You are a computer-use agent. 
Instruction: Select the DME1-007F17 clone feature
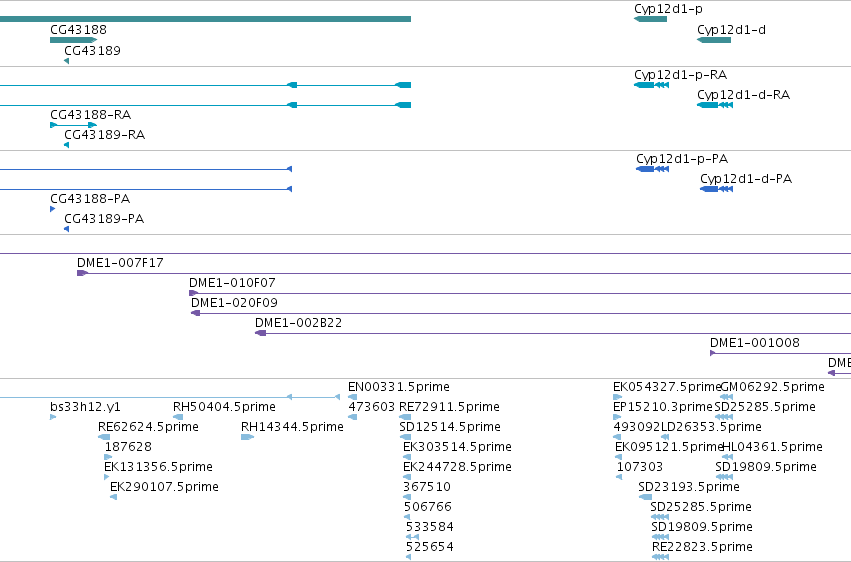[464, 273]
